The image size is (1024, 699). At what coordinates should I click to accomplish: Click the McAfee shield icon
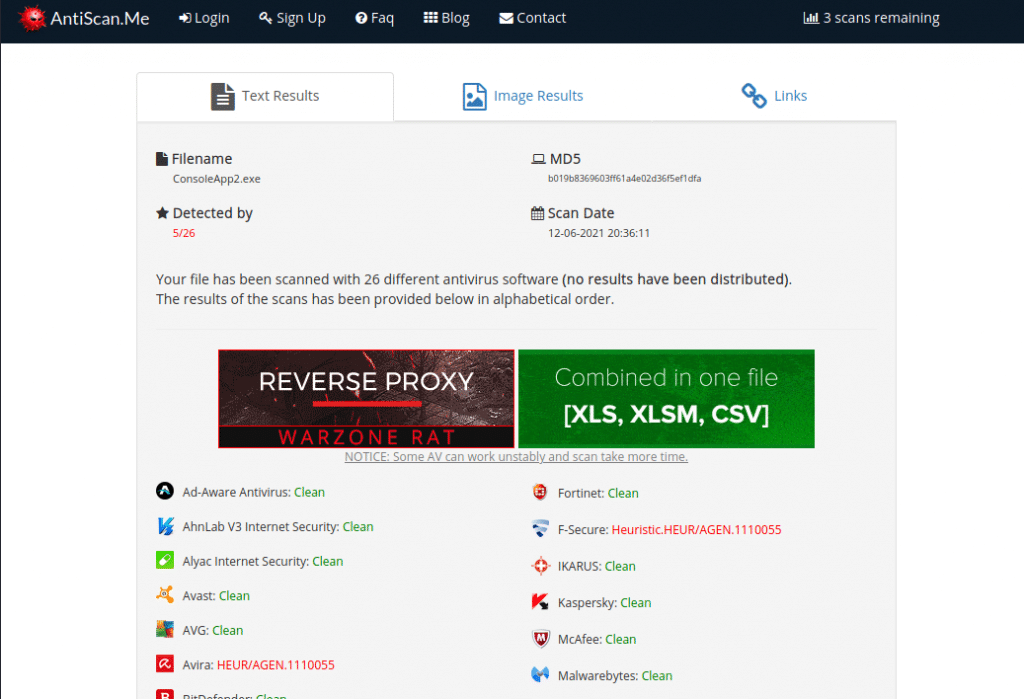pyautogui.click(x=541, y=638)
